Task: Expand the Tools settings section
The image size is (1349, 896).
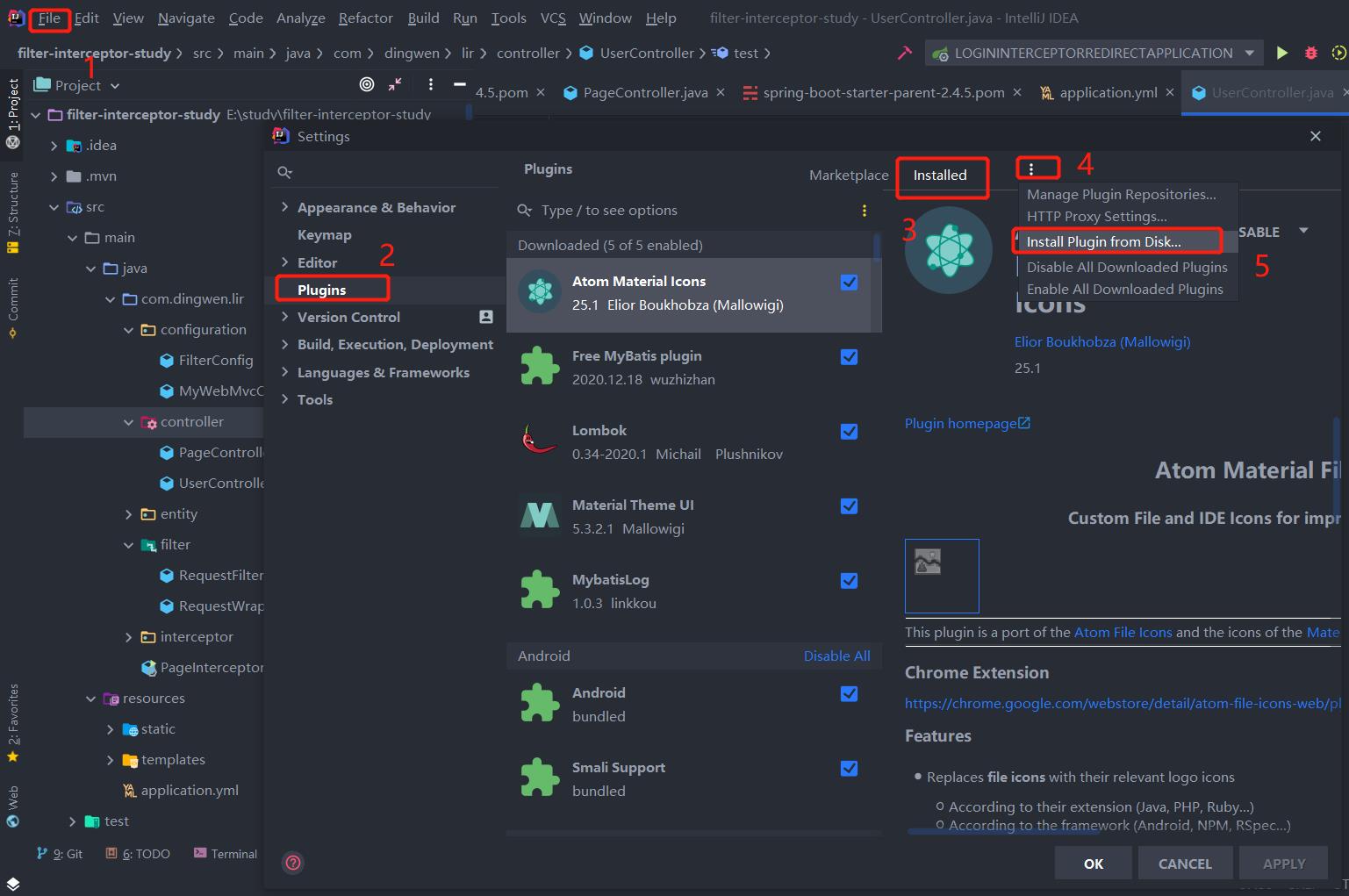Action: click(x=284, y=399)
